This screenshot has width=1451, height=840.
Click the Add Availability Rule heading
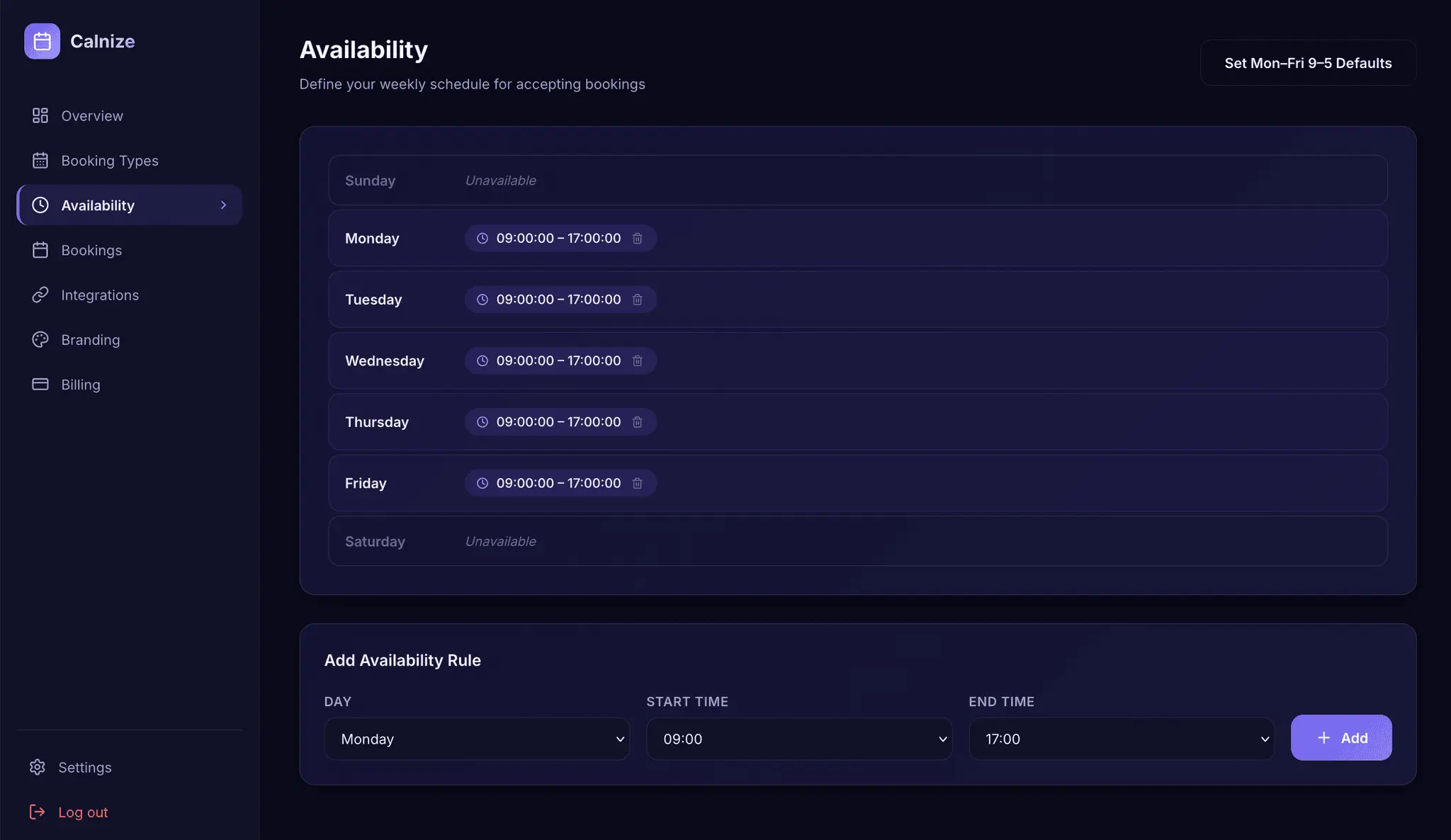[x=402, y=660]
